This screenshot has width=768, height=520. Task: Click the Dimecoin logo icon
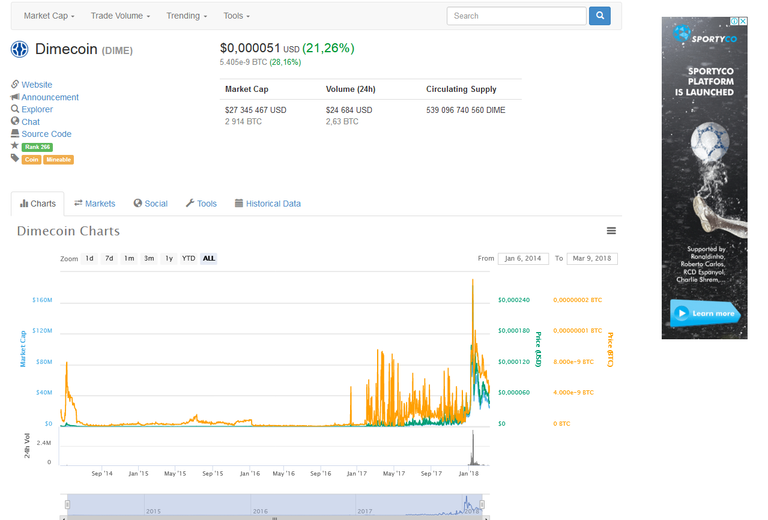[x=20, y=49]
